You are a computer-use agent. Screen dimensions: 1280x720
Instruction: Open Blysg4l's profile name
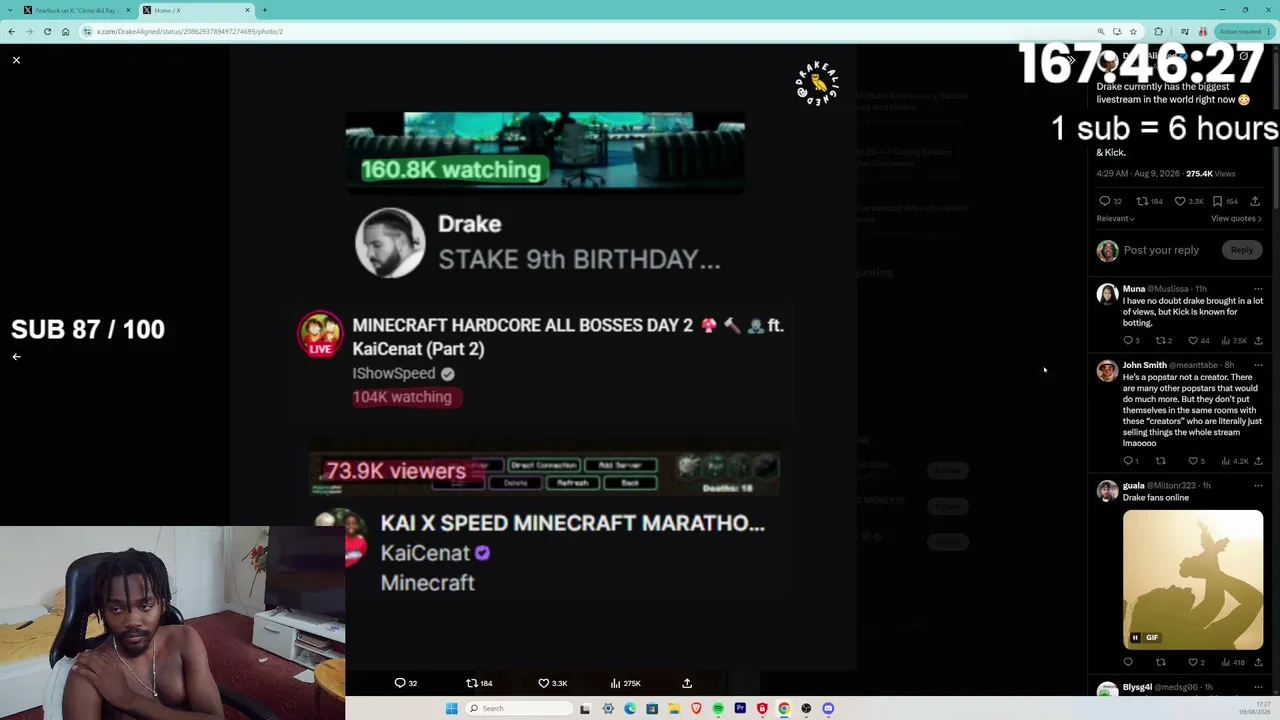tap(1137, 687)
